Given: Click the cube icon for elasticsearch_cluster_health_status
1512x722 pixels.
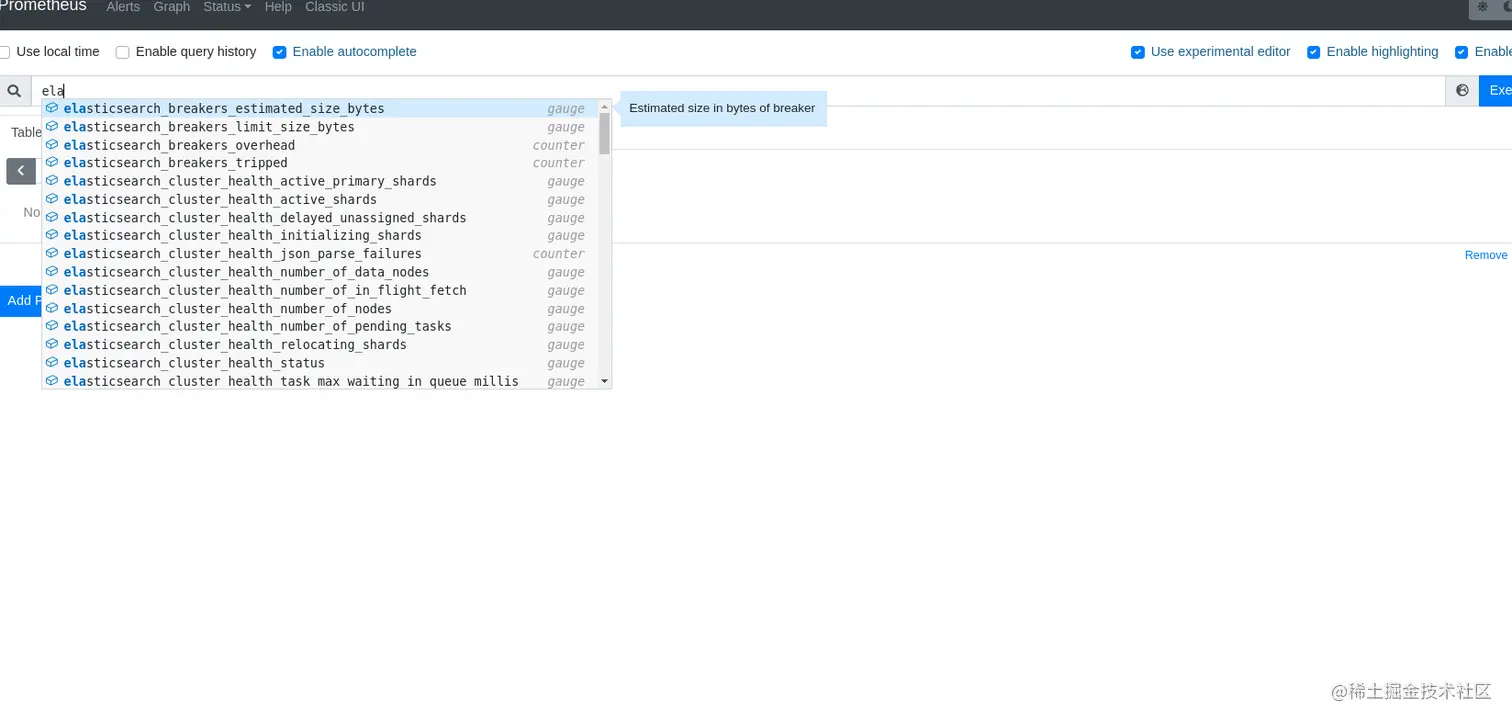Looking at the screenshot, I should coord(52,362).
